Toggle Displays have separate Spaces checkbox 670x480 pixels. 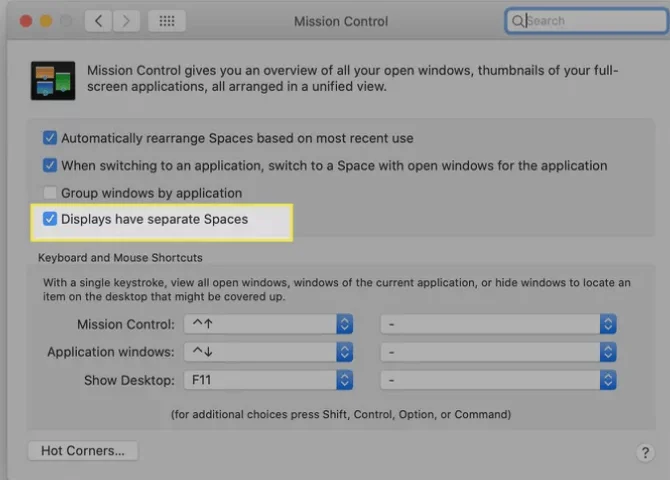[50, 219]
